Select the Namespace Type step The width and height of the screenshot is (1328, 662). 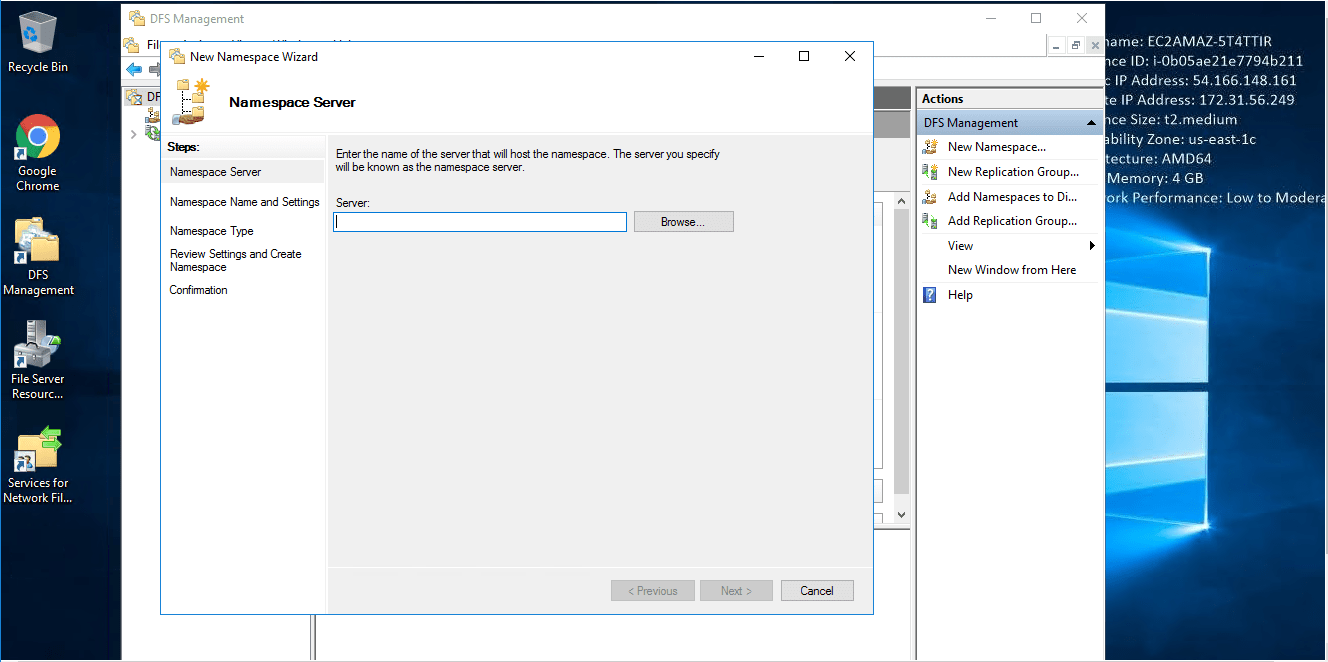tap(211, 231)
